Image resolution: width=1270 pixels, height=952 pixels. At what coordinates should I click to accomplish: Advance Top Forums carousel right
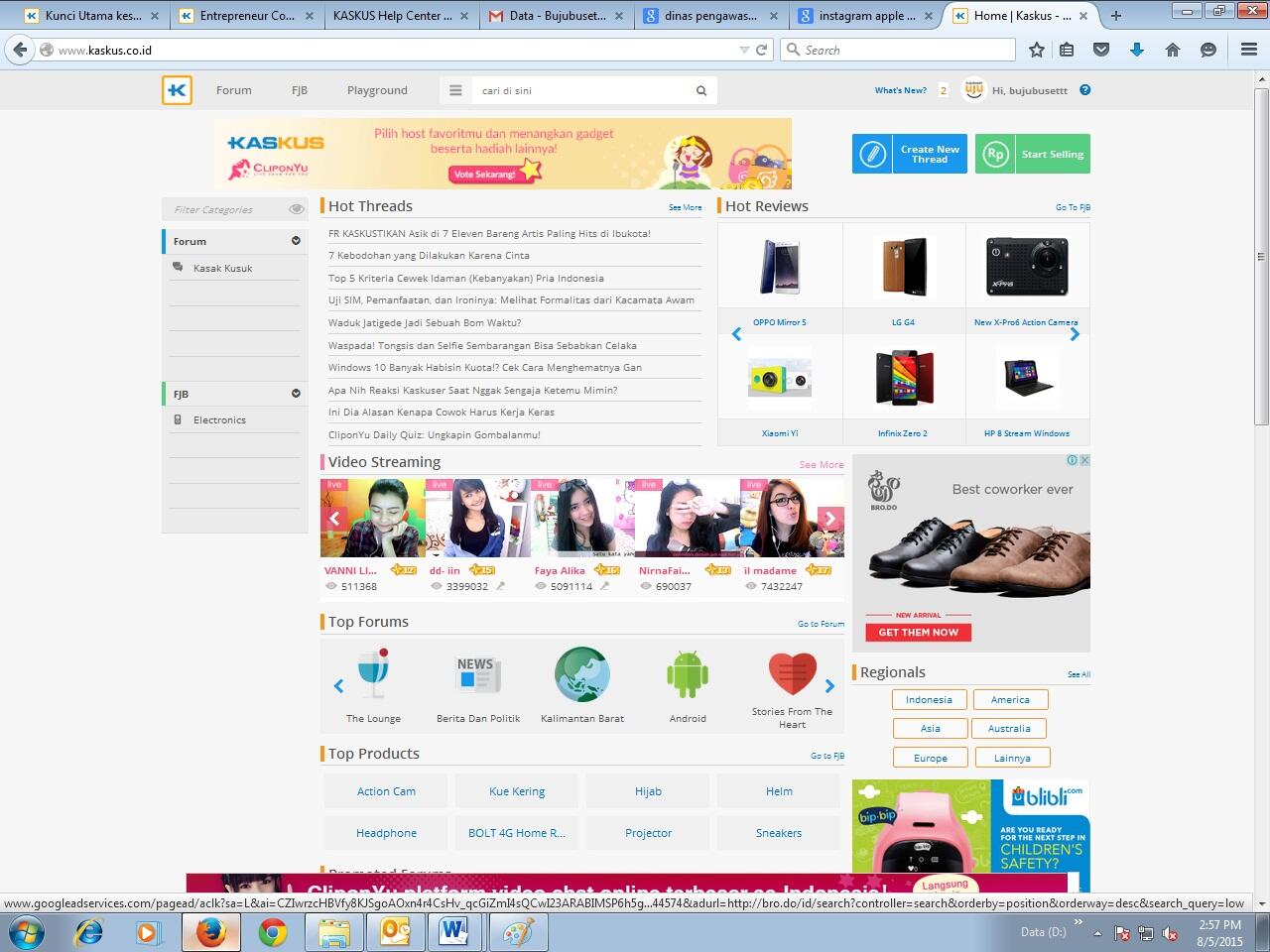pos(829,686)
